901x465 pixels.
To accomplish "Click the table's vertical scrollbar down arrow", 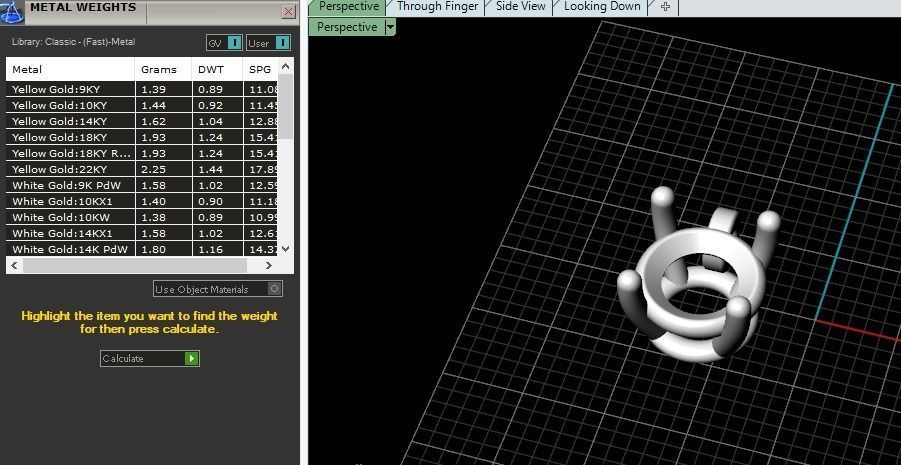I will 286,248.
